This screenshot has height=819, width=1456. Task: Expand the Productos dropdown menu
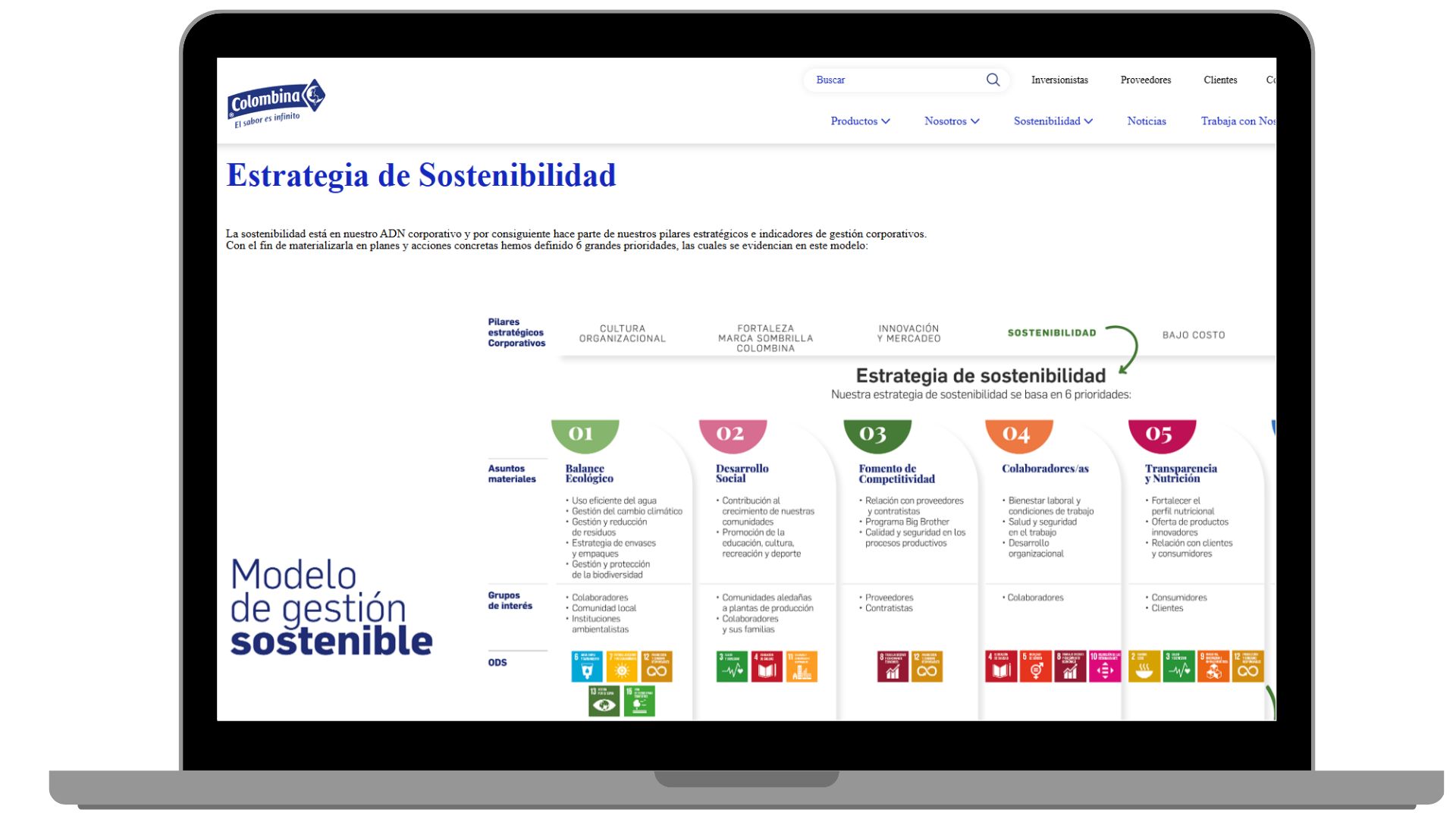coord(860,121)
